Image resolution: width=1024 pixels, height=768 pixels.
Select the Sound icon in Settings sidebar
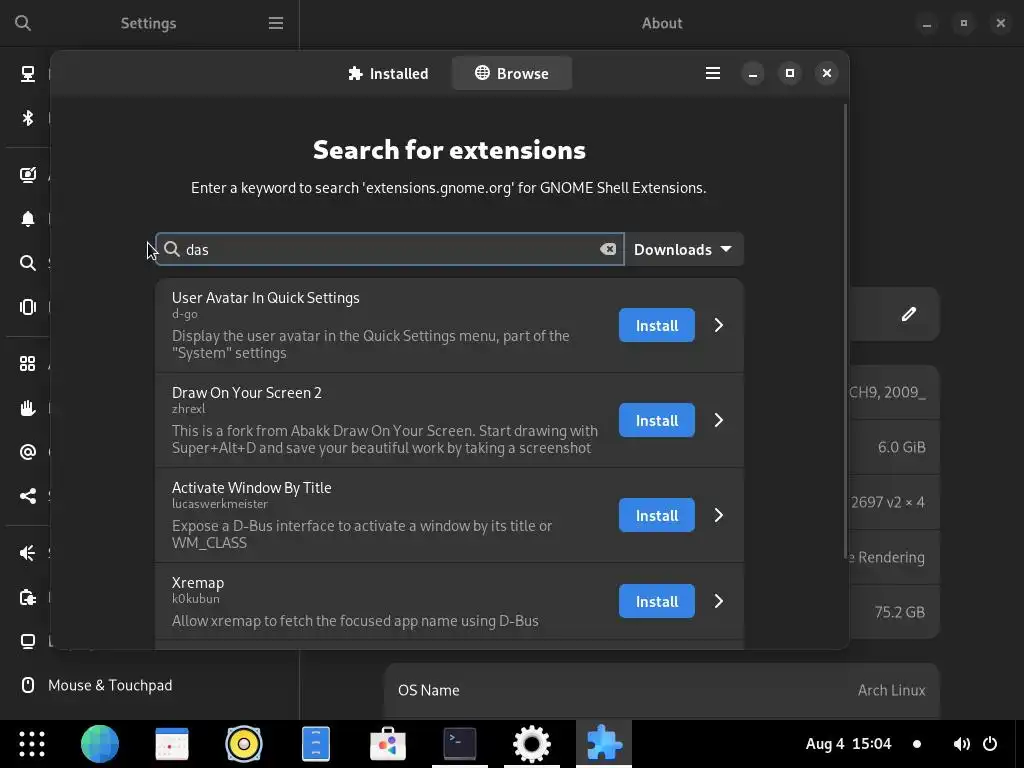coord(27,553)
